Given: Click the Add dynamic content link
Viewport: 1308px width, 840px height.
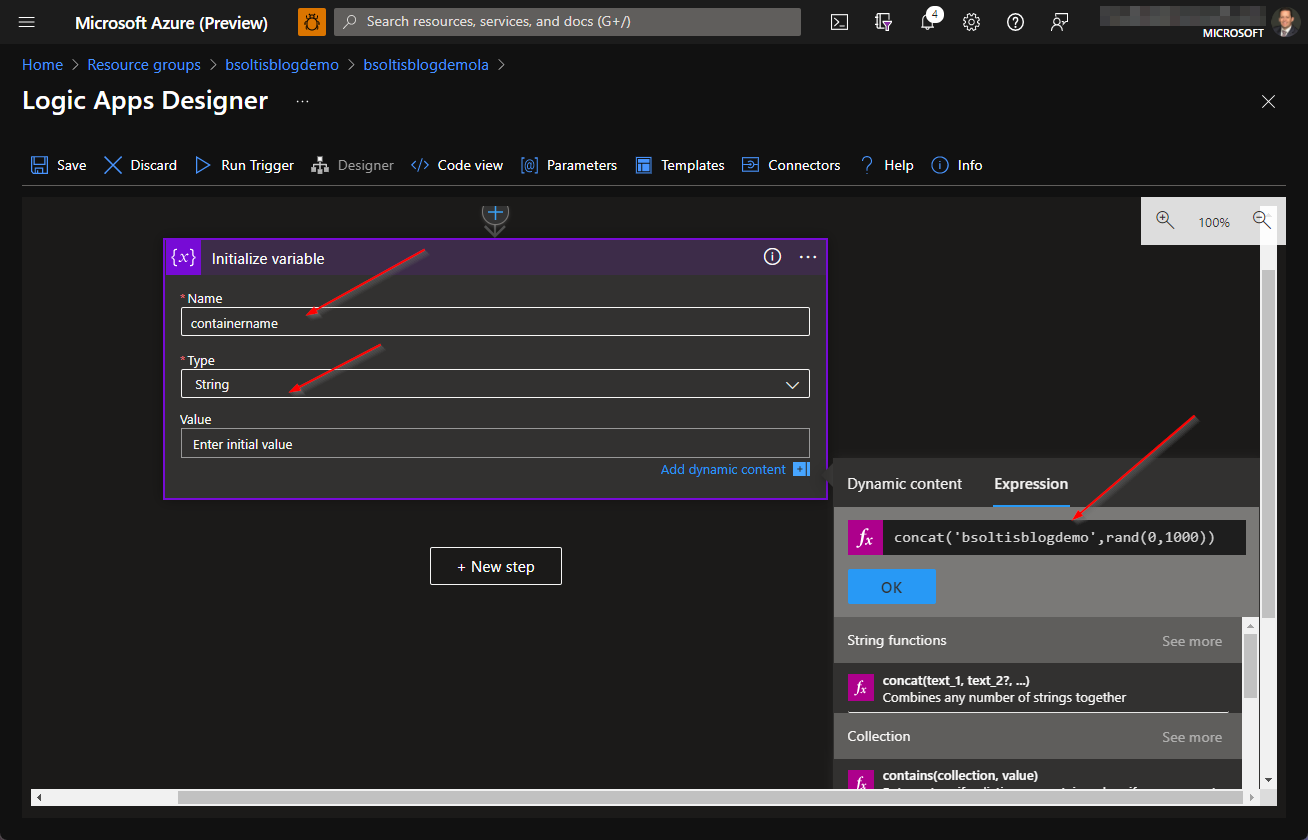Looking at the screenshot, I should [x=723, y=469].
